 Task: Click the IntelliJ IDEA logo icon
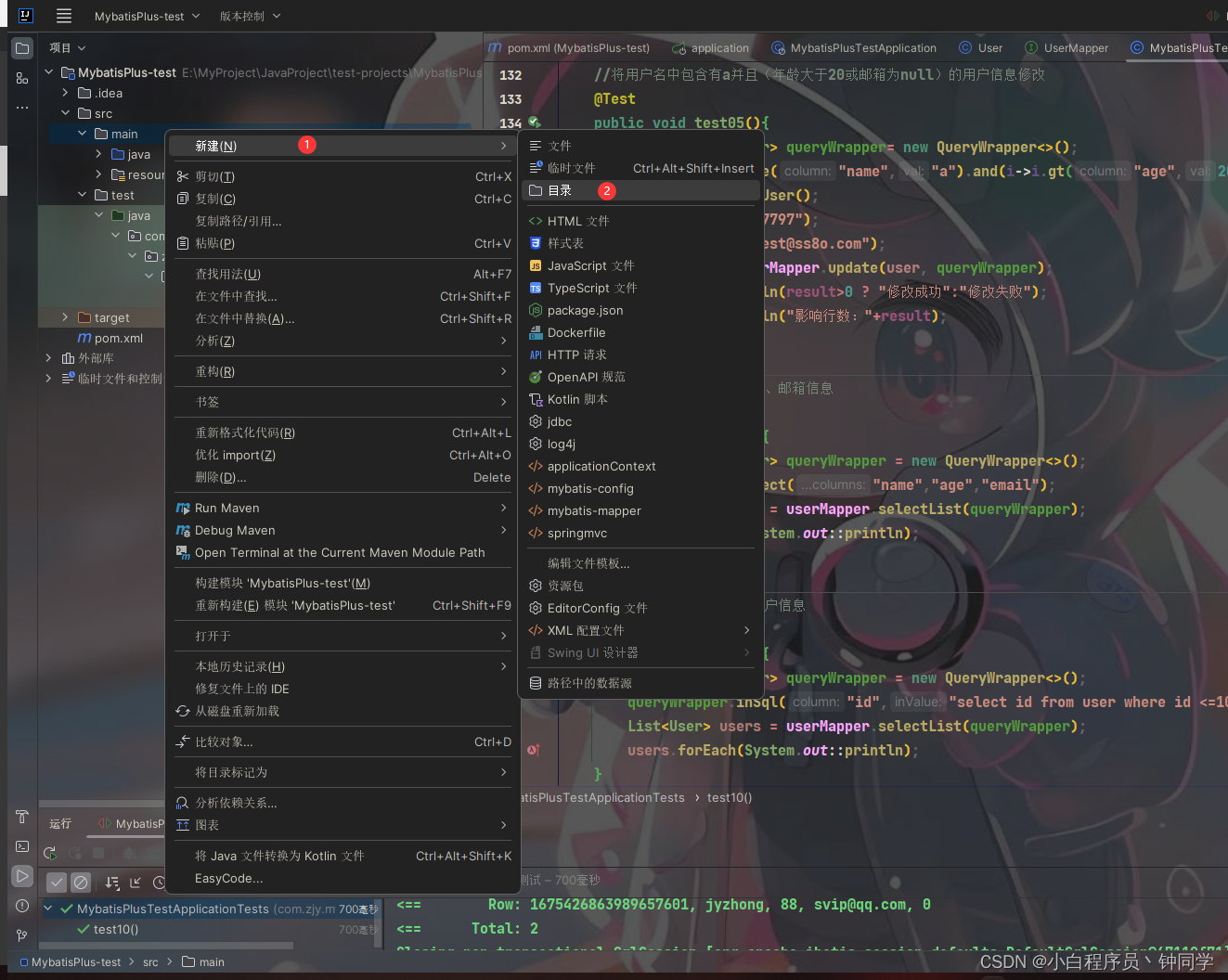coord(25,16)
